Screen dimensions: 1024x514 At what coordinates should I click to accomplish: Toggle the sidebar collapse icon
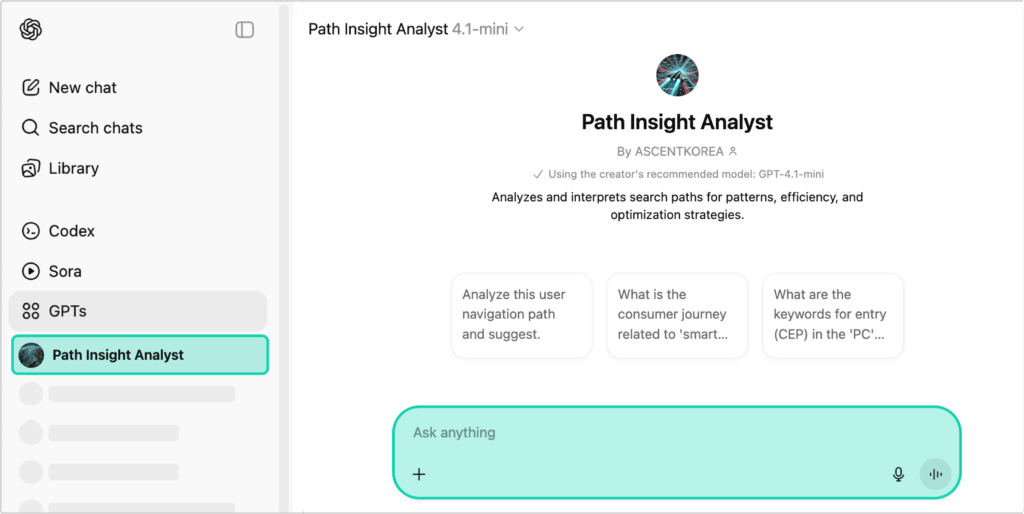(x=245, y=30)
